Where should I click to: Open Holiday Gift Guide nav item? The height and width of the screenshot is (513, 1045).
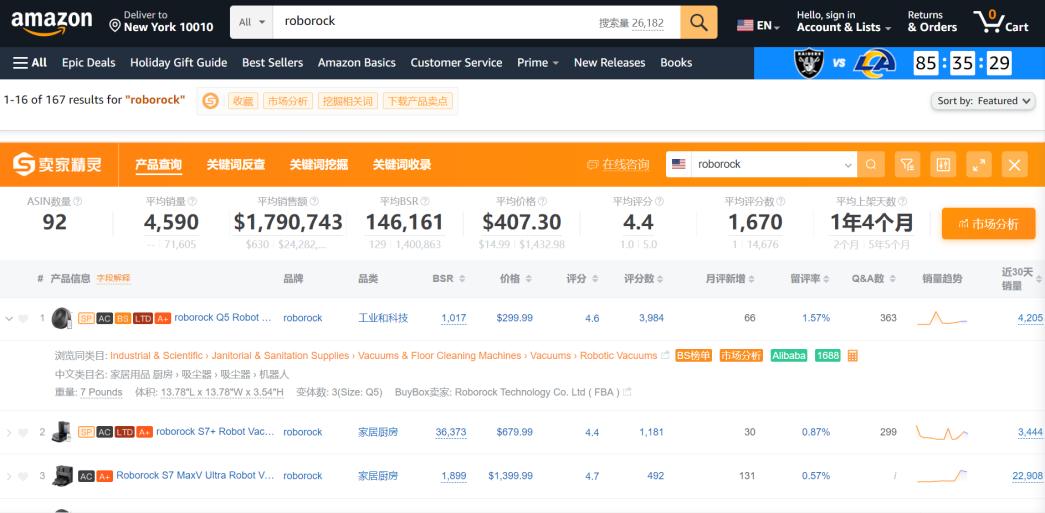click(x=179, y=63)
